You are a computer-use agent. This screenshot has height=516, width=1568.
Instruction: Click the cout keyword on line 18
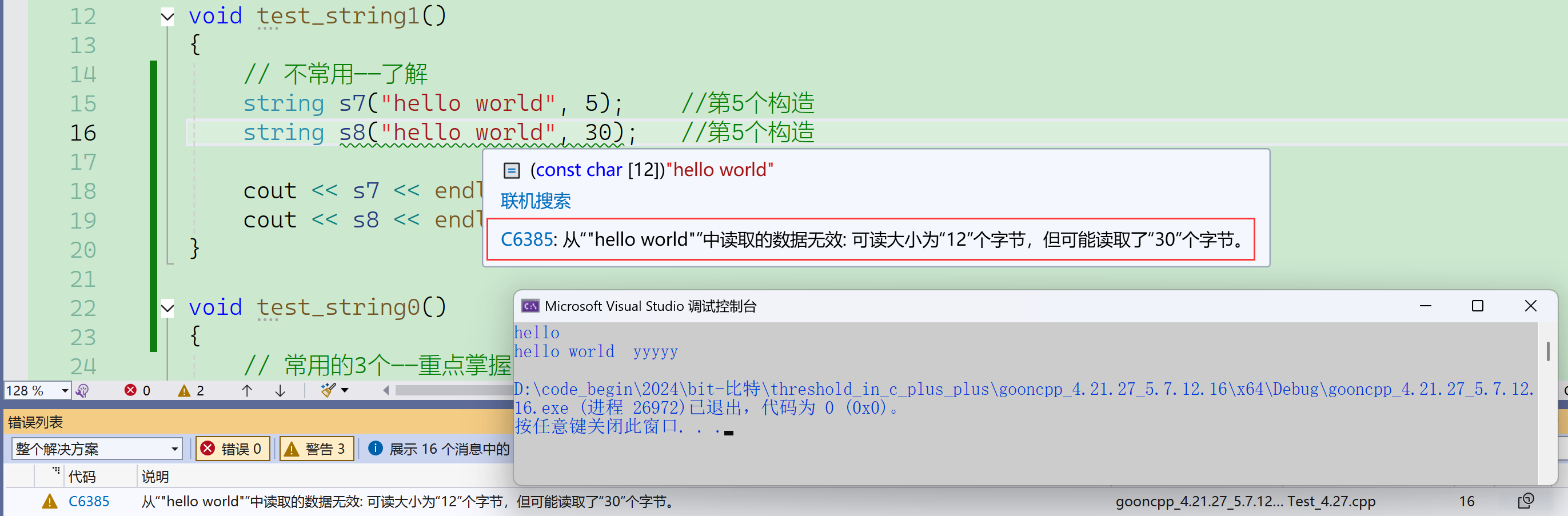(x=270, y=191)
